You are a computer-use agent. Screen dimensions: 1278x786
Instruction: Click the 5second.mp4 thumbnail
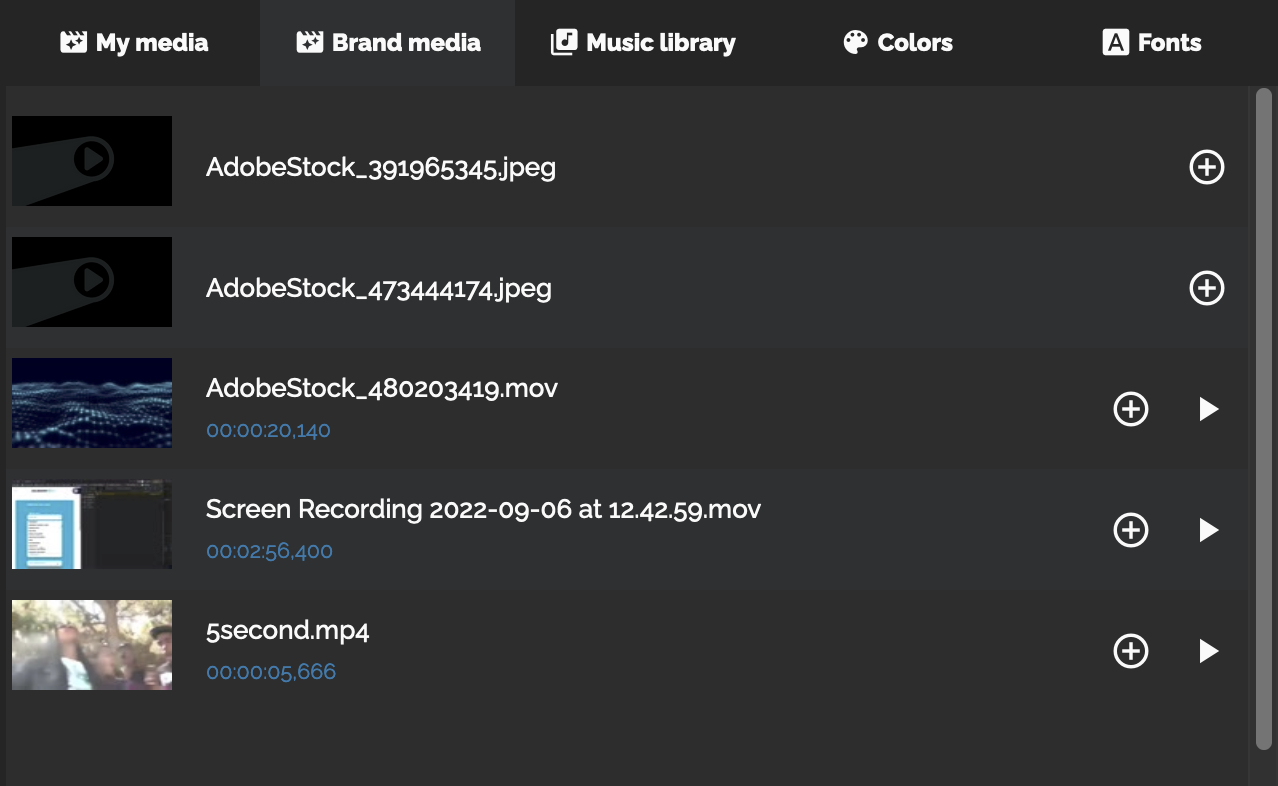(x=92, y=645)
